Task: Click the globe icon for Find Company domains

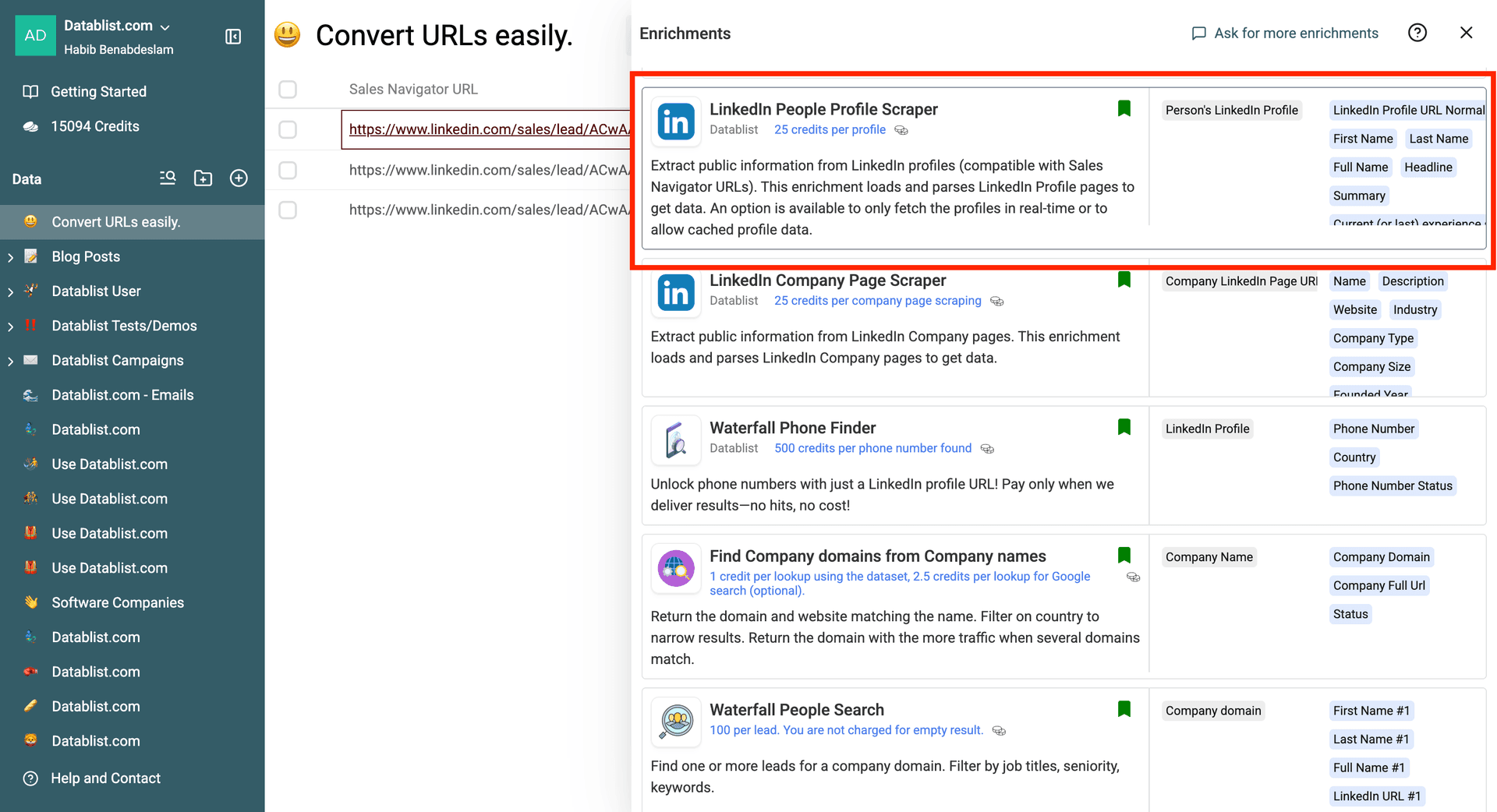Action: [x=675, y=569]
